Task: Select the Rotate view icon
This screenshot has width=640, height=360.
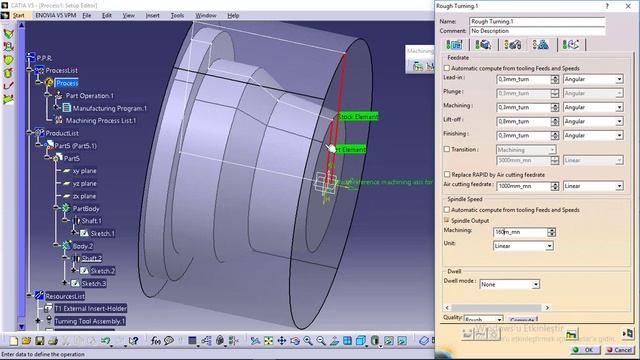Action: [295, 340]
